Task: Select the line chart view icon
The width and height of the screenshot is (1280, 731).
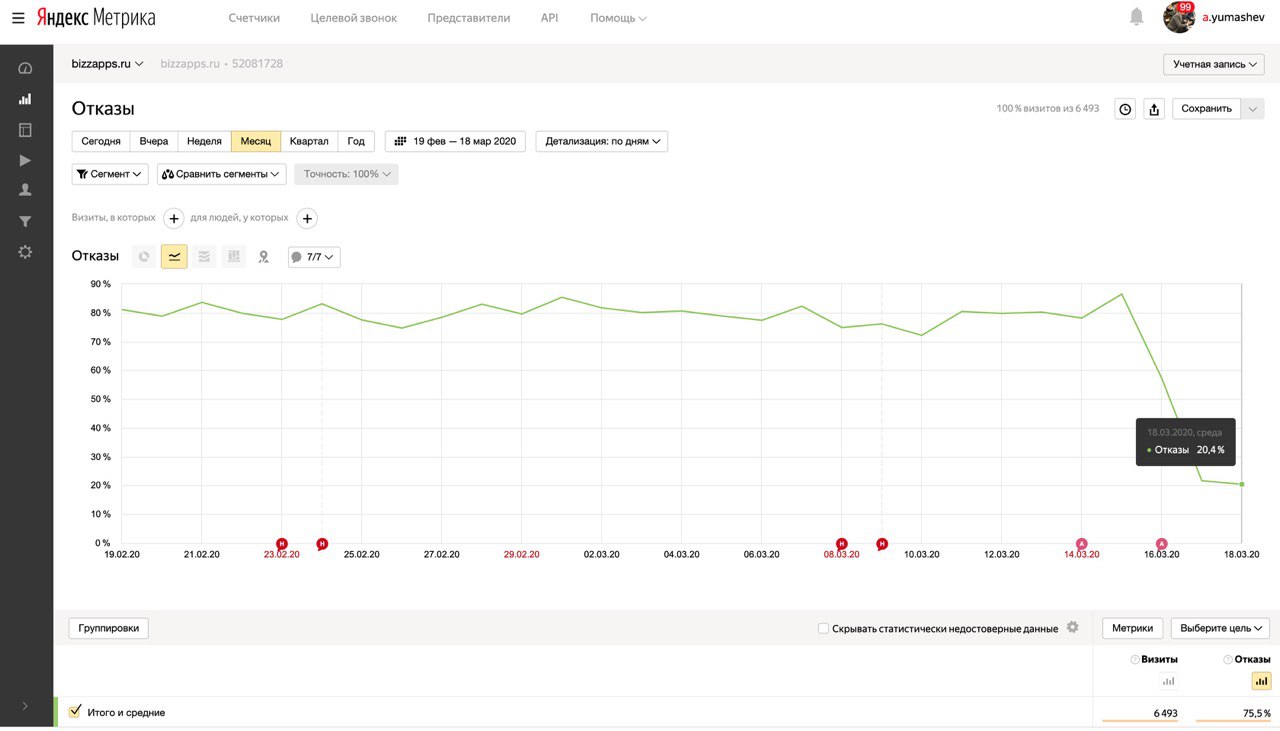Action: click(x=174, y=257)
